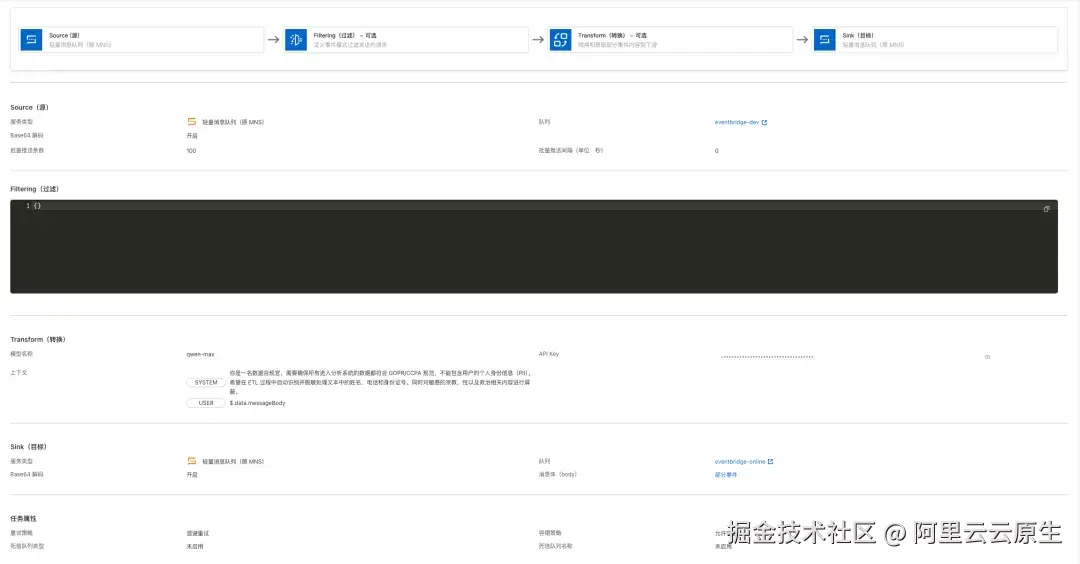Click the Sink service type 轻量消息队列 (原 MNS)
1080x564 pixels.
click(233, 461)
